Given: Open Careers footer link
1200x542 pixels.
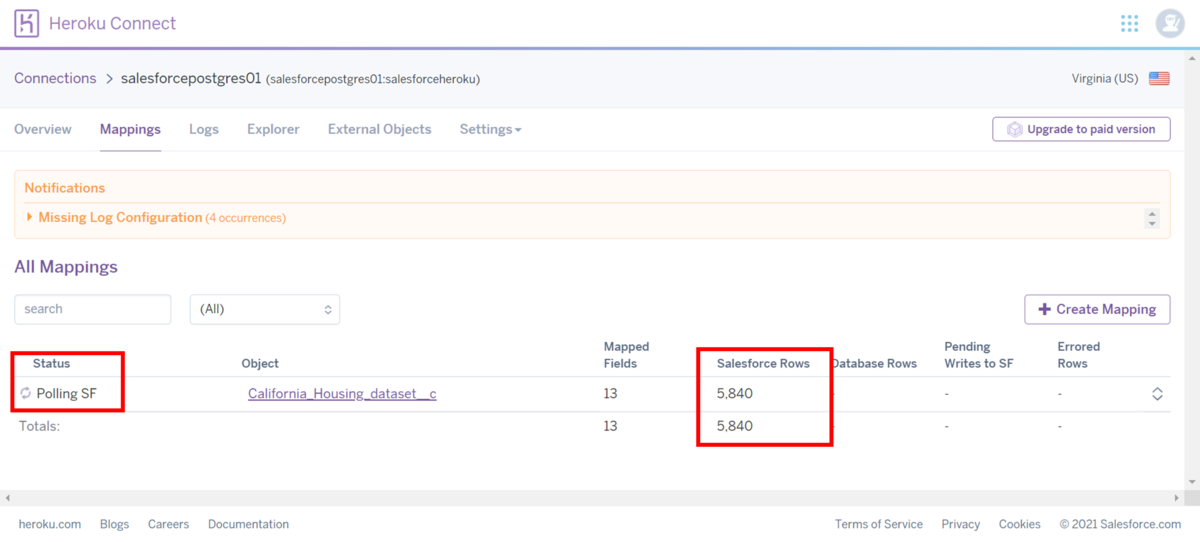Looking at the screenshot, I should pos(168,524).
